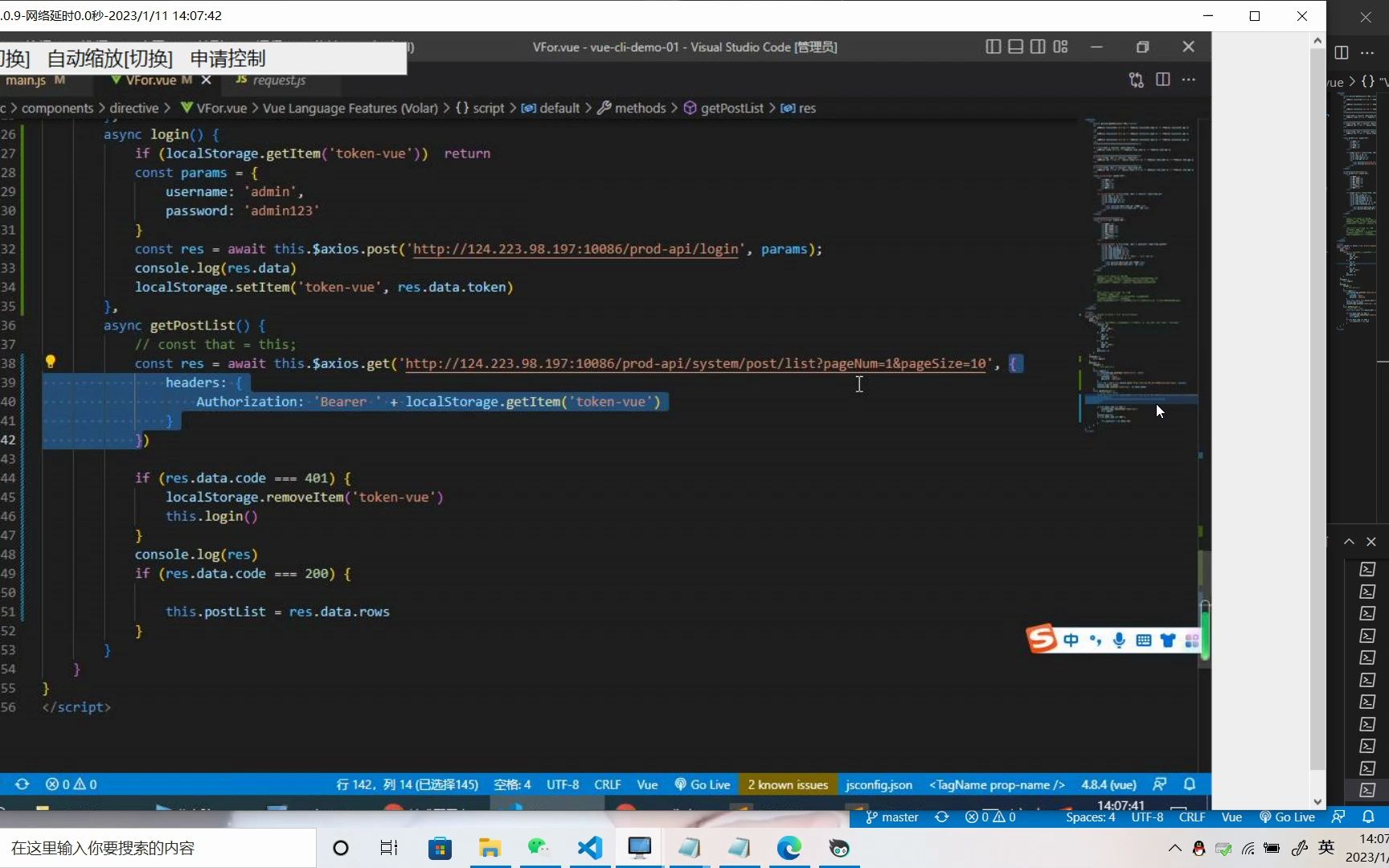This screenshot has width=1389, height=868.
Task: Expand the methods breadcrumb
Action: 632,108
